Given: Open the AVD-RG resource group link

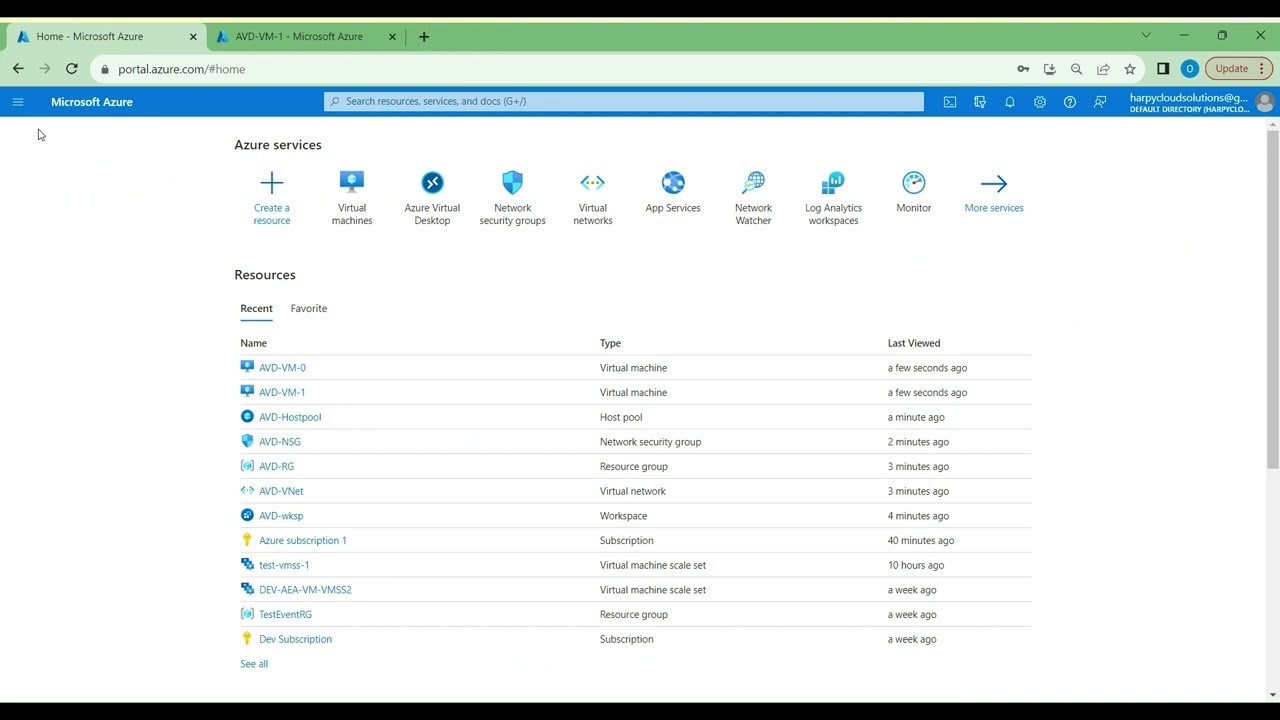Looking at the screenshot, I should [276, 467].
